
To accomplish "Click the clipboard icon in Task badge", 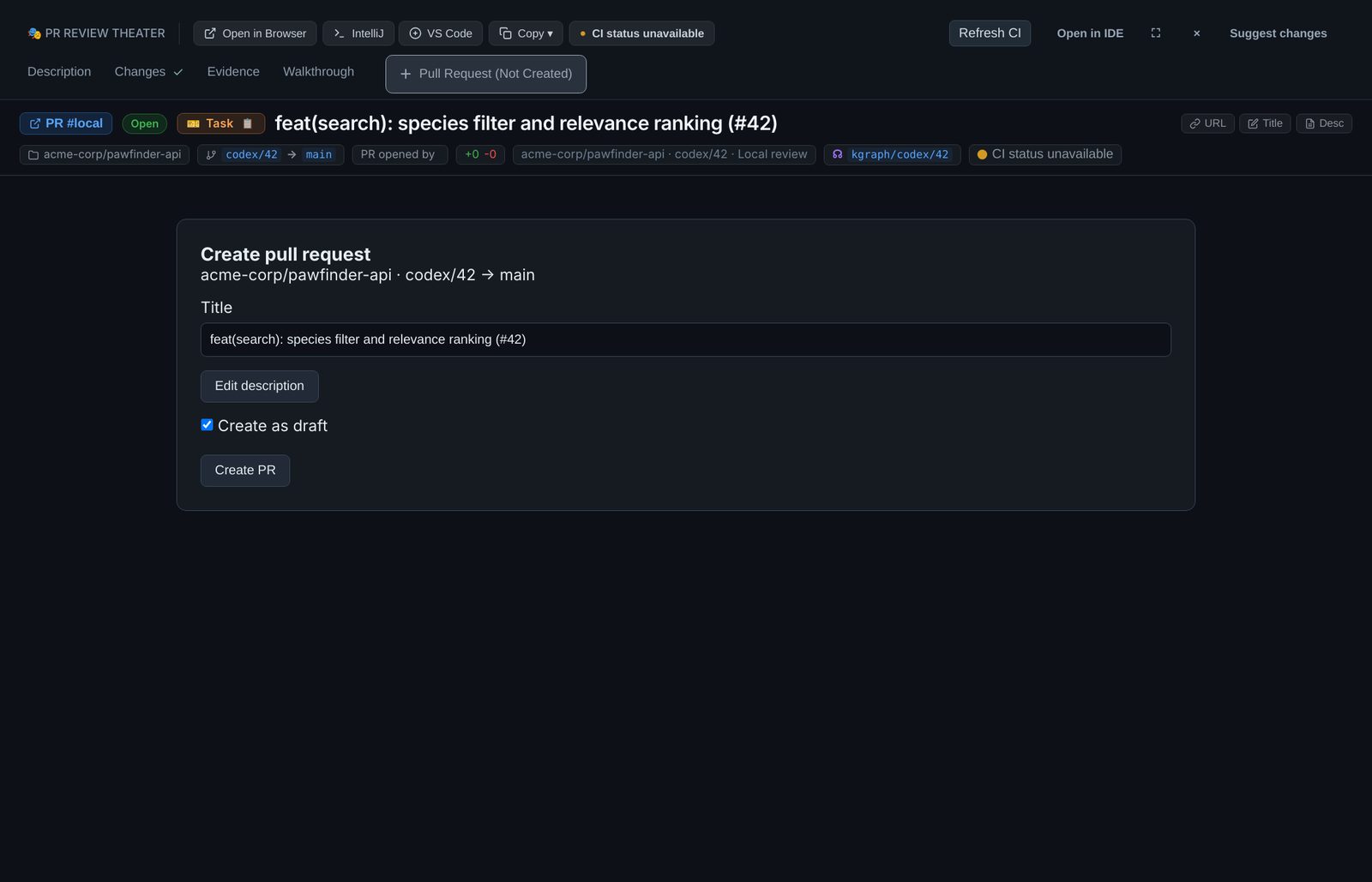I will click(x=247, y=123).
